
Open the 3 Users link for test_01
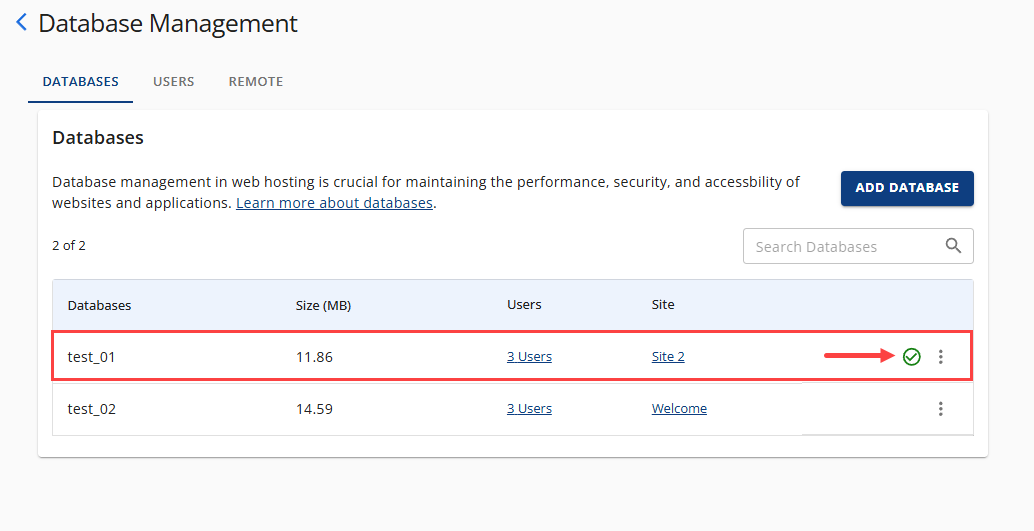(x=529, y=357)
